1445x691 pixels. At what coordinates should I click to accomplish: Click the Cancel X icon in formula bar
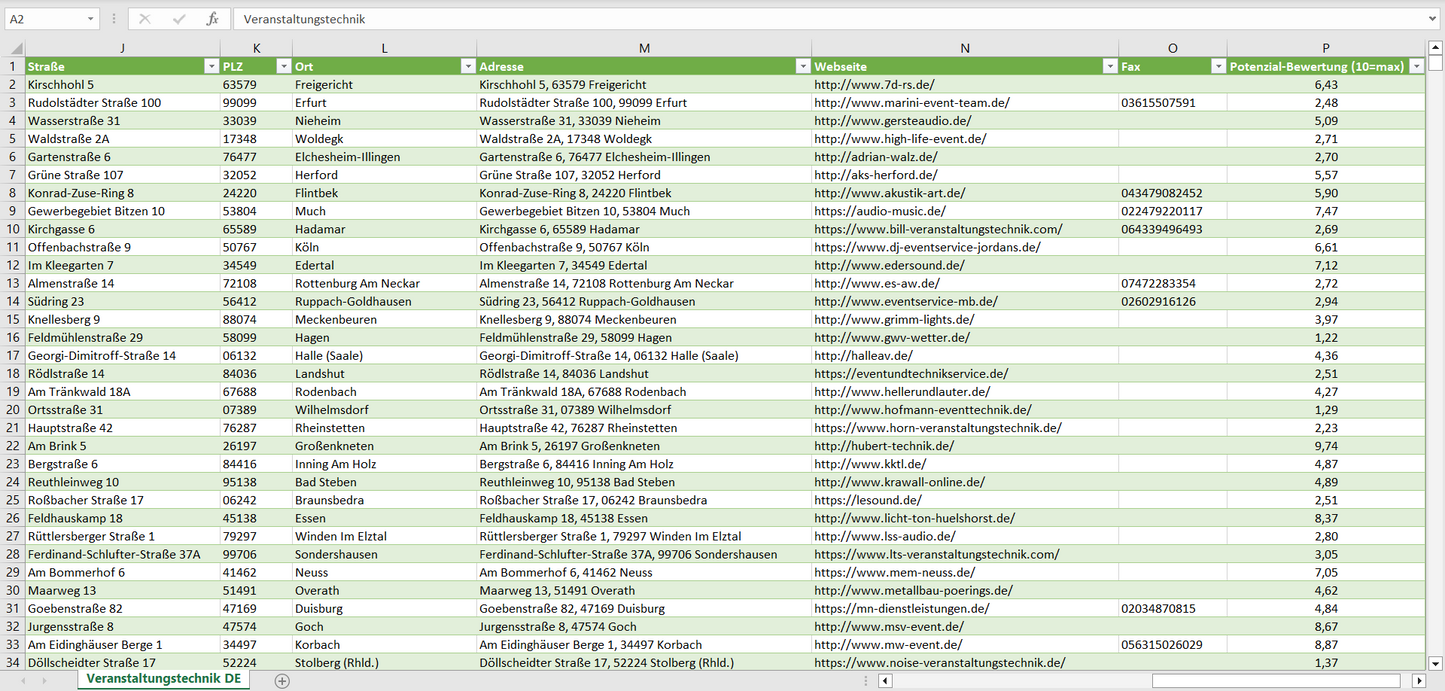coord(145,19)
